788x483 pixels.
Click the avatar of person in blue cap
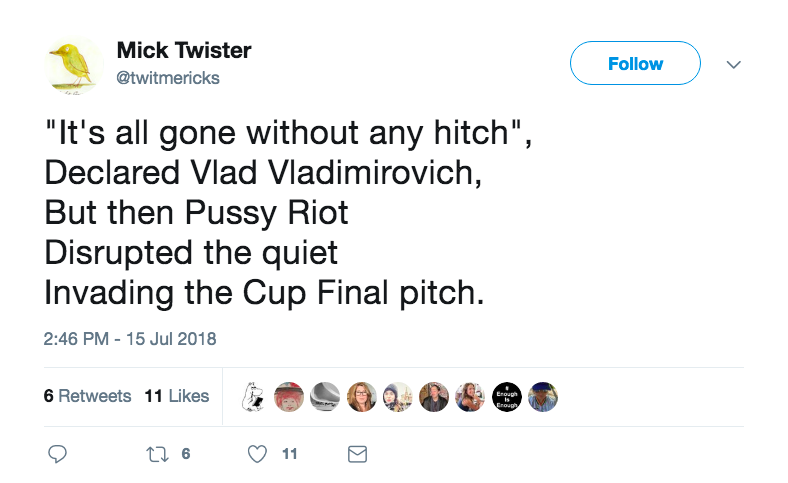click(543, 397)
